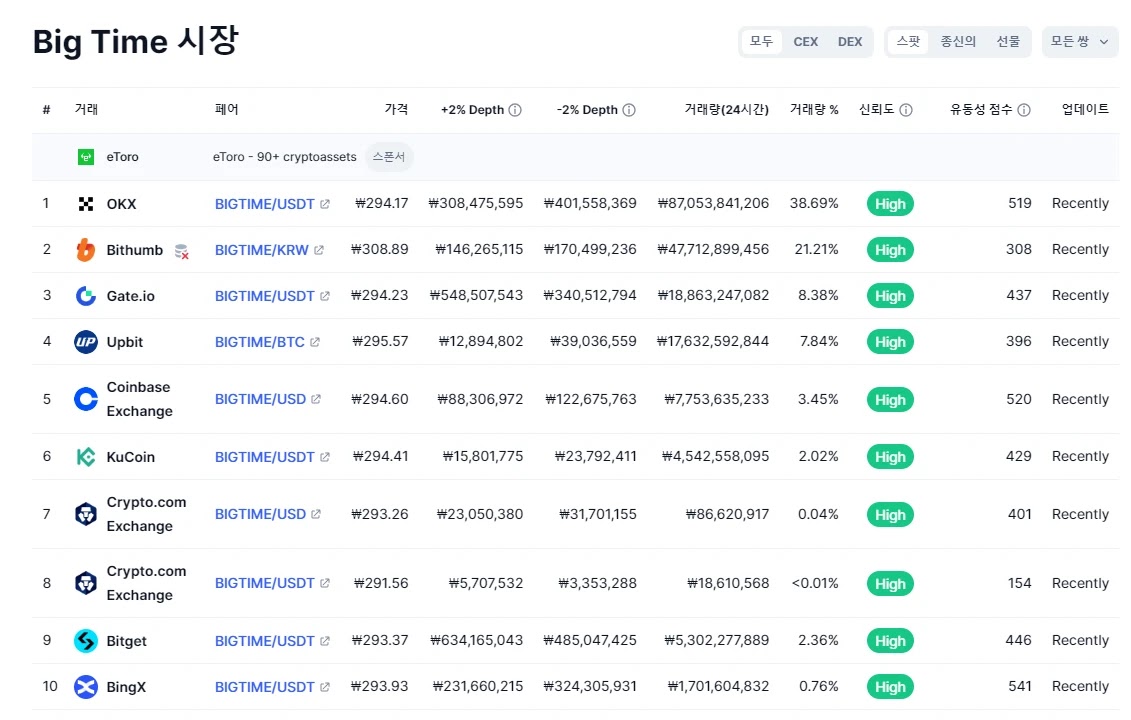This screenshot has width=1131, height=720.
Task: Click the volume value ₩86,620,917
Action: (x=727, y=514)
